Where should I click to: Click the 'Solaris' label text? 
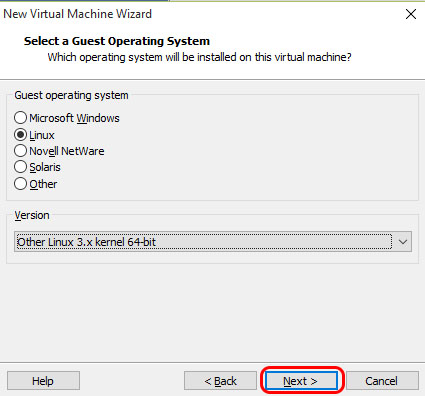pos(45,167)
